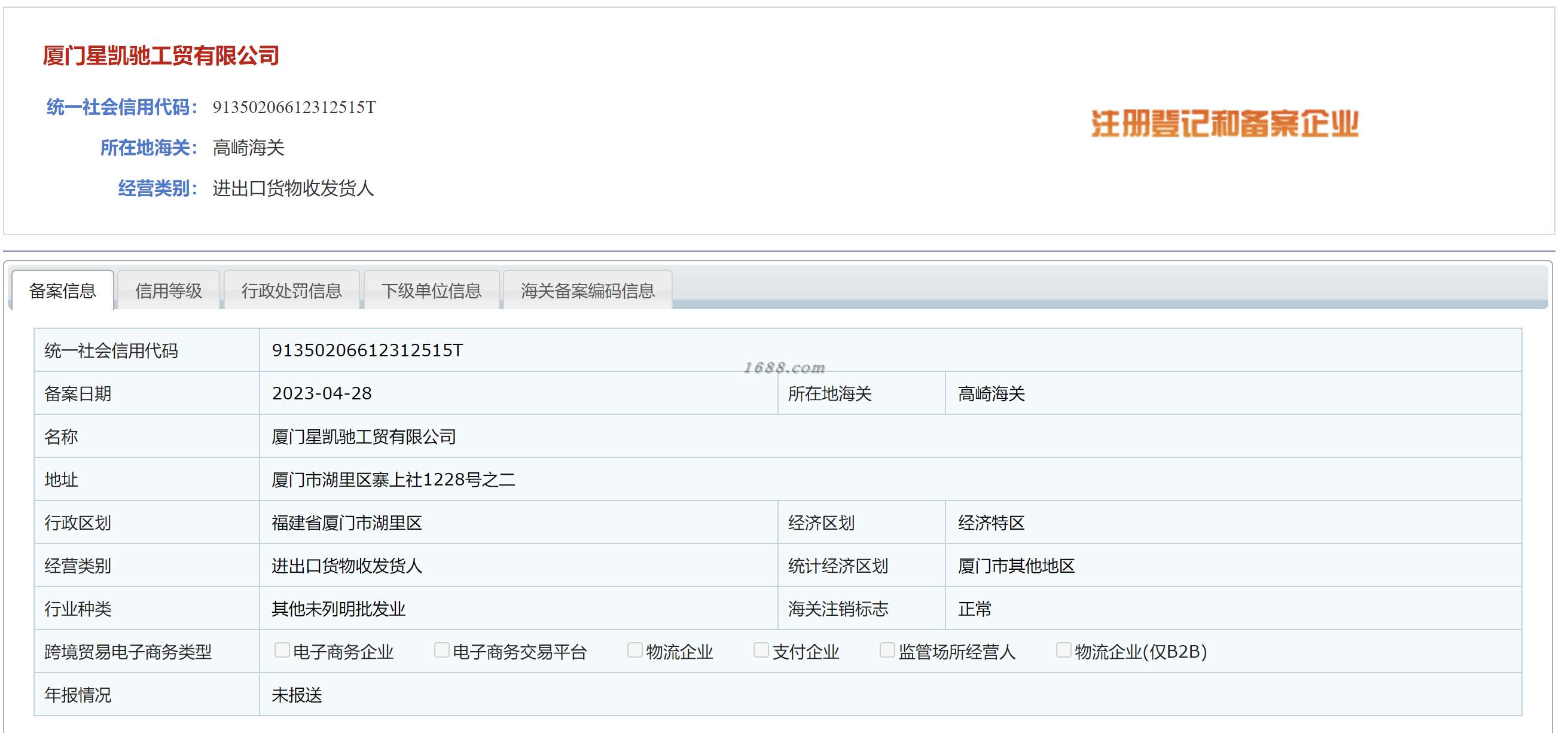The height and width of the screenshot is (733, 1568).
Task: Click the 统计经济区划 value 厦门市其他地区
Action: point(1016,566)
